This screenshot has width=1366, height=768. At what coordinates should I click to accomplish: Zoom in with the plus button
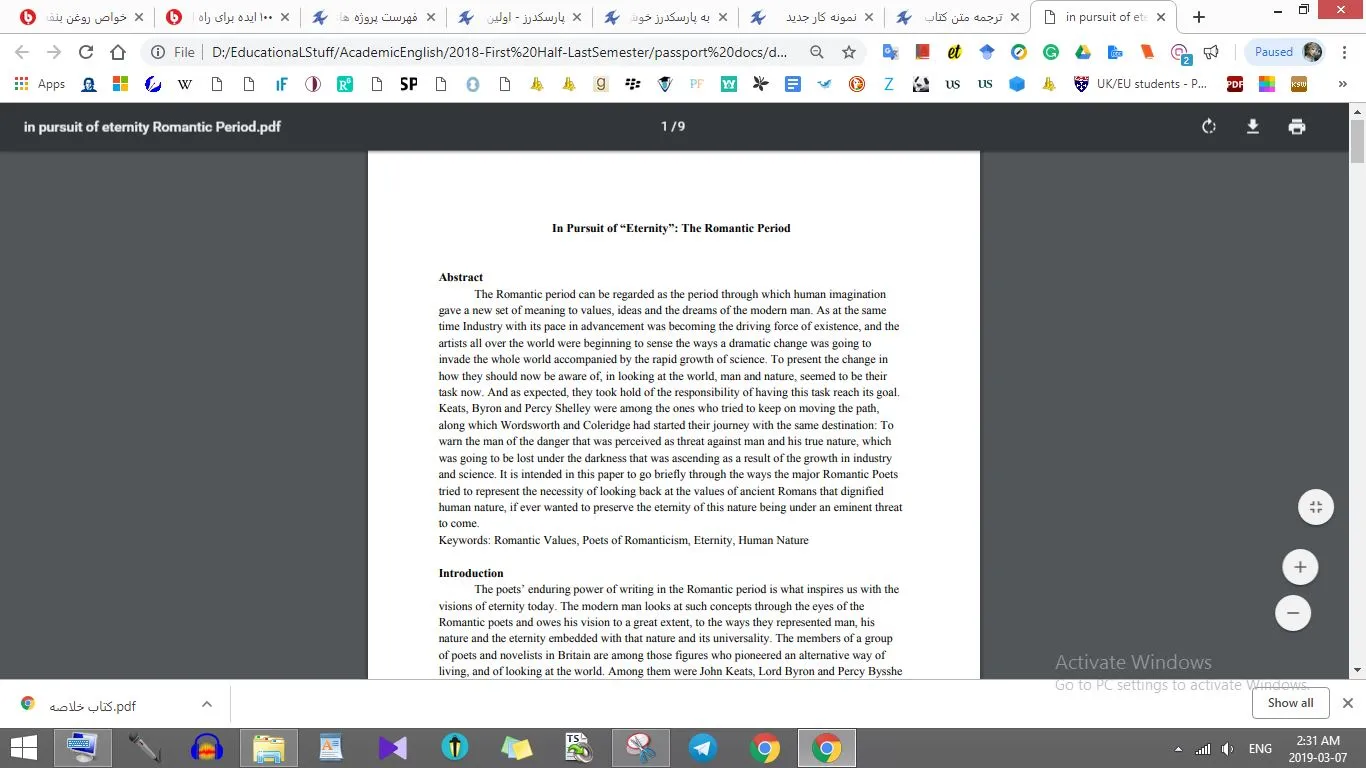[x=1300, y=568]
